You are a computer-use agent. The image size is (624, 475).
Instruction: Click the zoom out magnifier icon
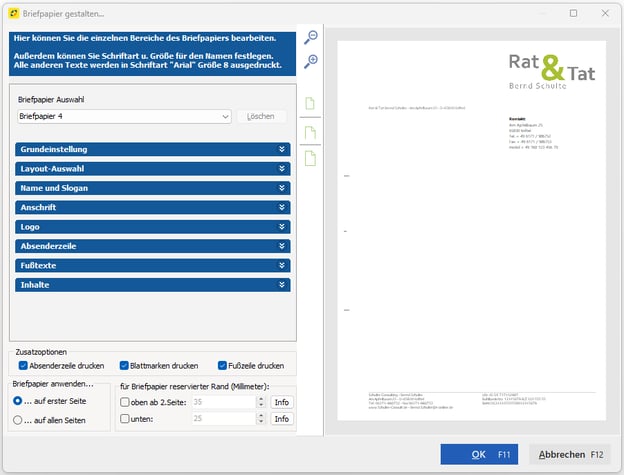click(311, 38)
